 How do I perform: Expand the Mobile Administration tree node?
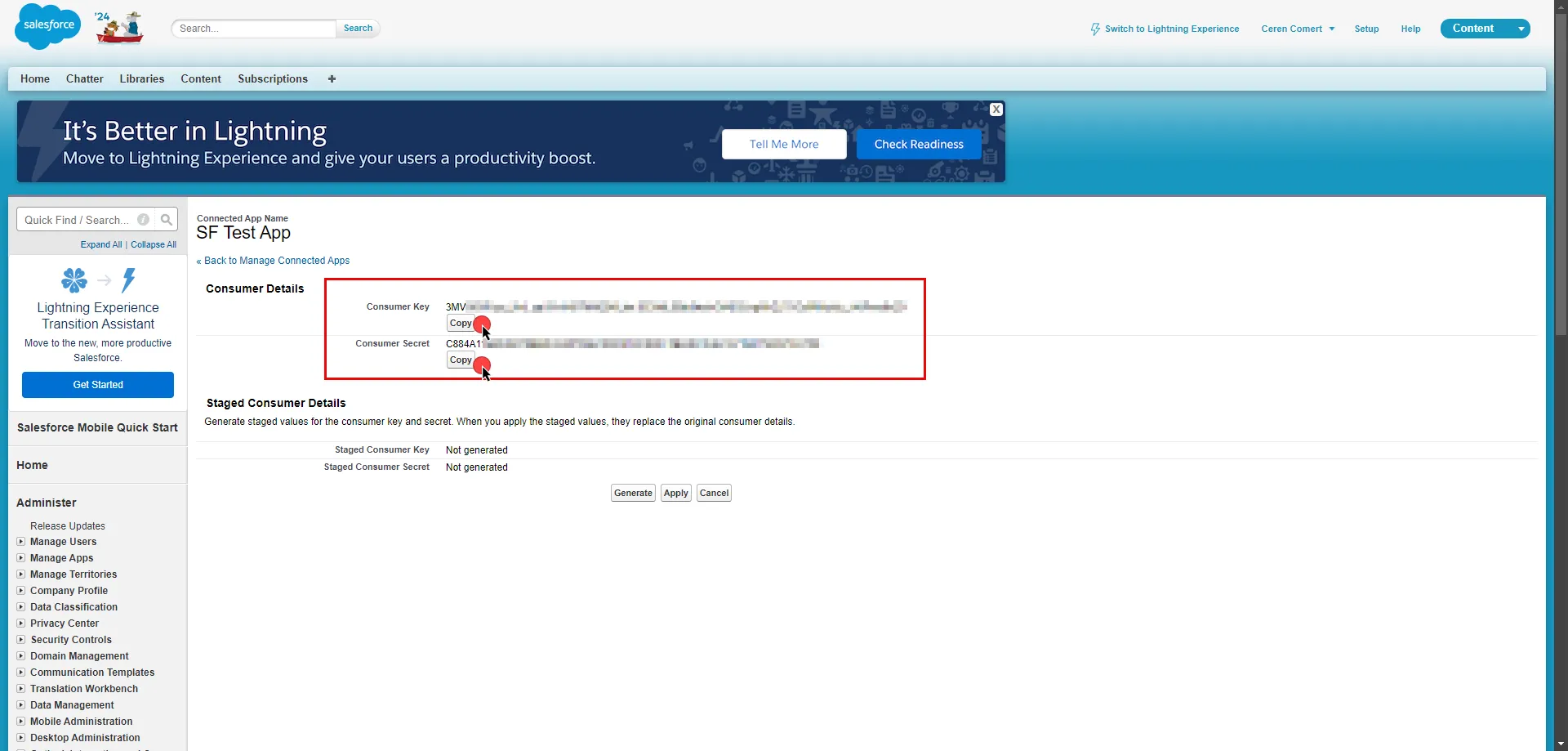pos(21,722)
